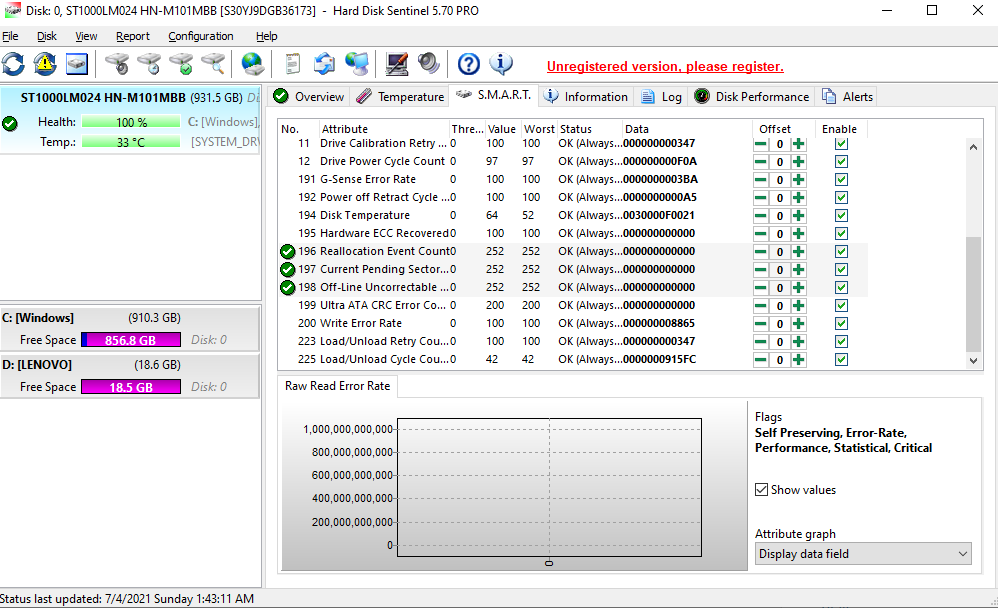Screen dimensions: 998x608
Task: Click the speaker sound toolbar icon
Action: pos(428,64)
